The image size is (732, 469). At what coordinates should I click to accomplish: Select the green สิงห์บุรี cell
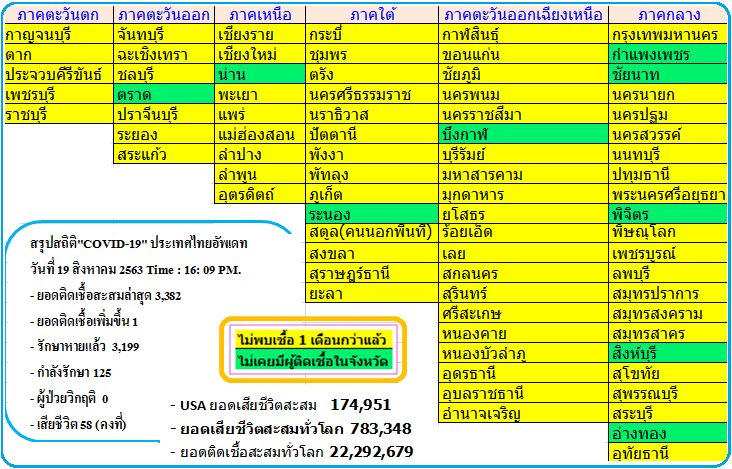click(668, 353)
